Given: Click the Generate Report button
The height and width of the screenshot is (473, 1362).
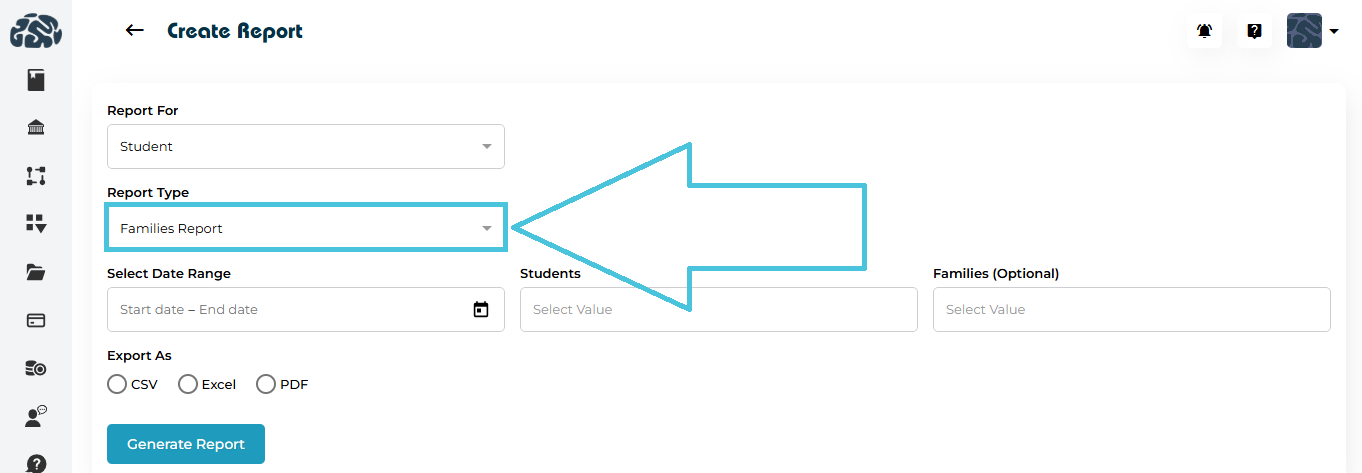Looking at the screenshot, I should tap(186, 444).
